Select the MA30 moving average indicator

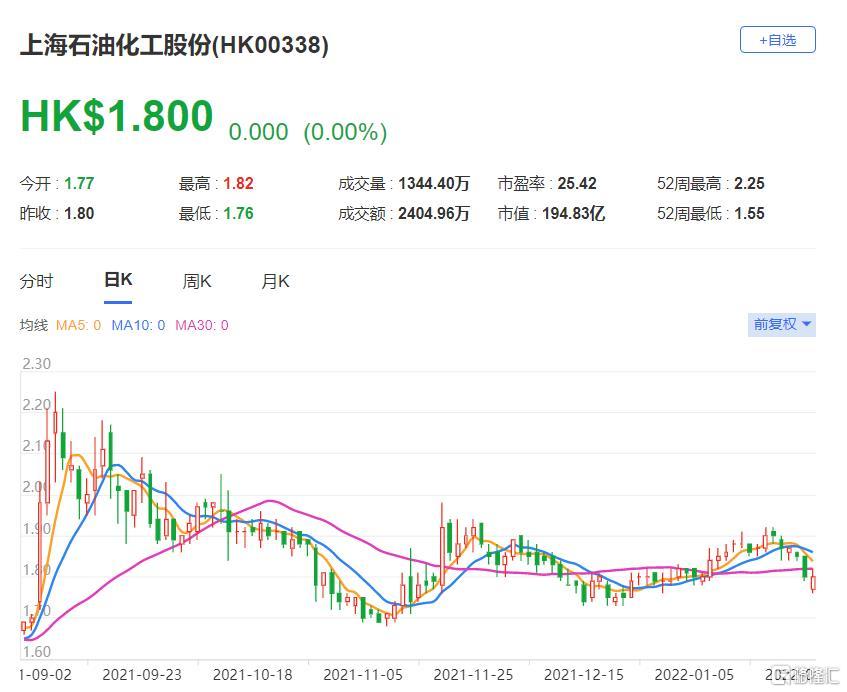[x=201, y=325]
